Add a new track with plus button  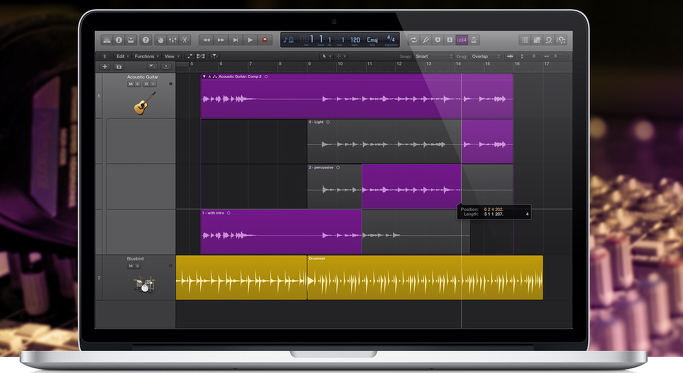tap(105, 67)
